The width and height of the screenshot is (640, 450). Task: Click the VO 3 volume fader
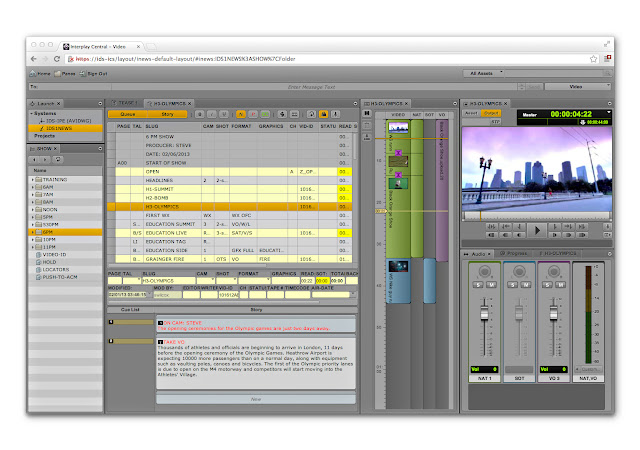coord(553,313)
